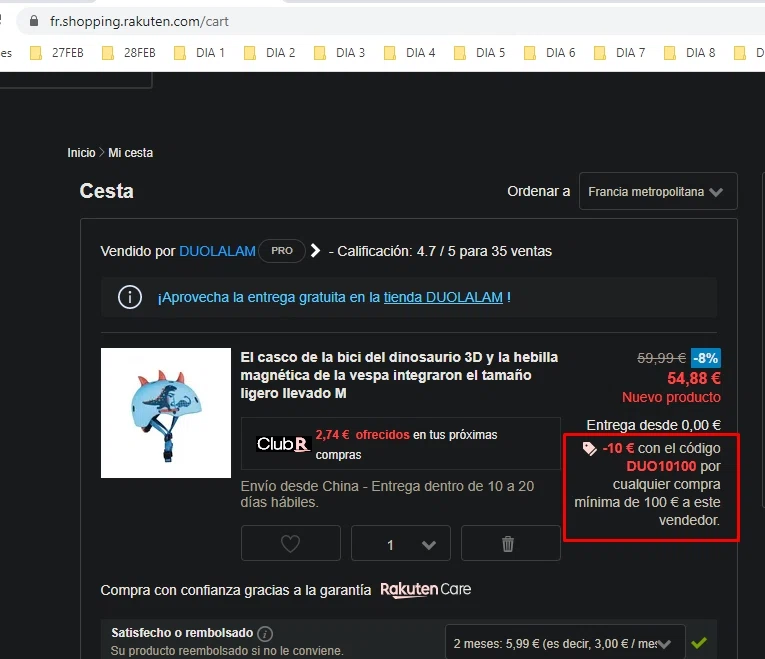765x659 pixels.
Task: Click the Rakuten Care logo
Action: (425, 589)
